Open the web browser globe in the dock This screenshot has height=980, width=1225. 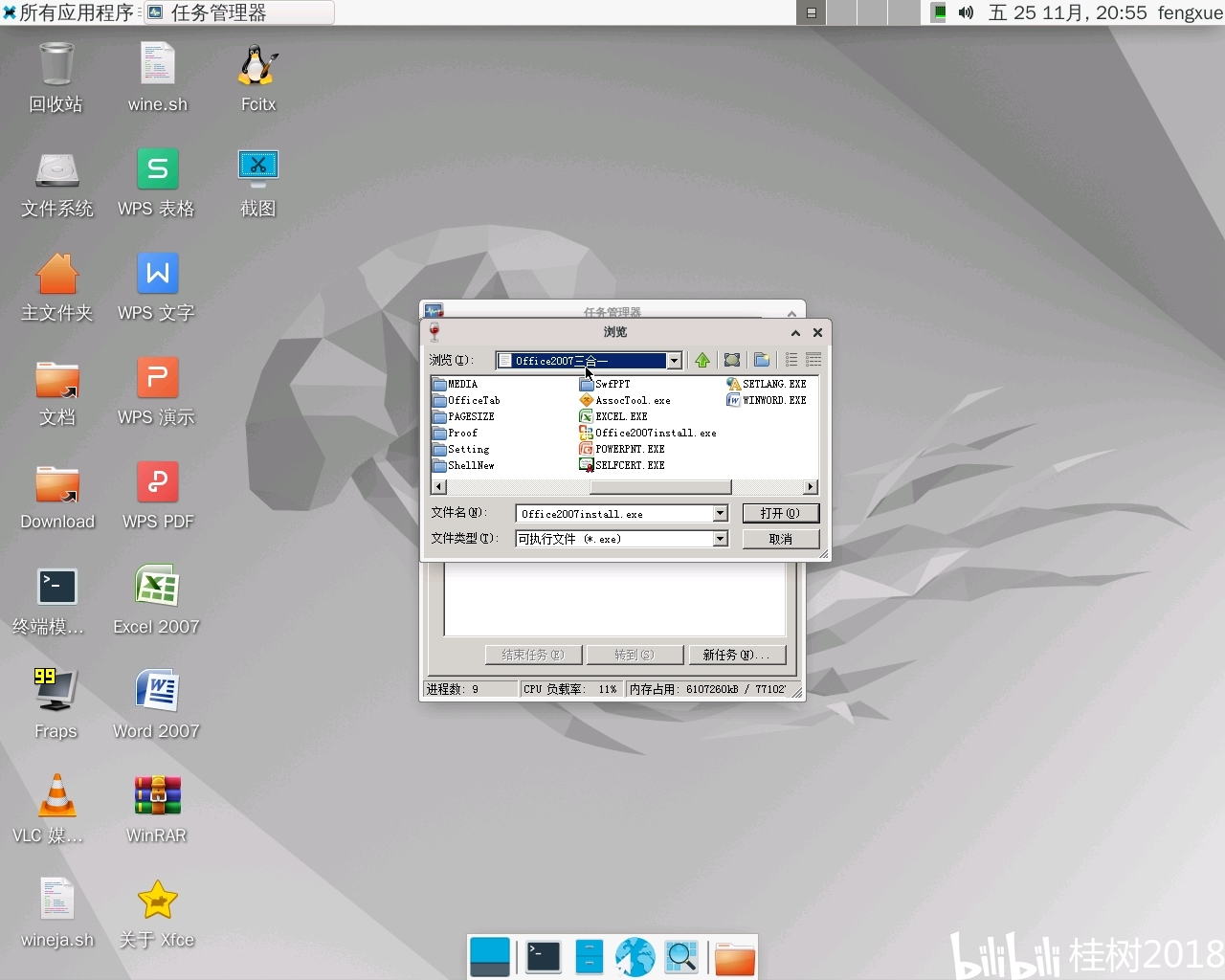(635, 957)
